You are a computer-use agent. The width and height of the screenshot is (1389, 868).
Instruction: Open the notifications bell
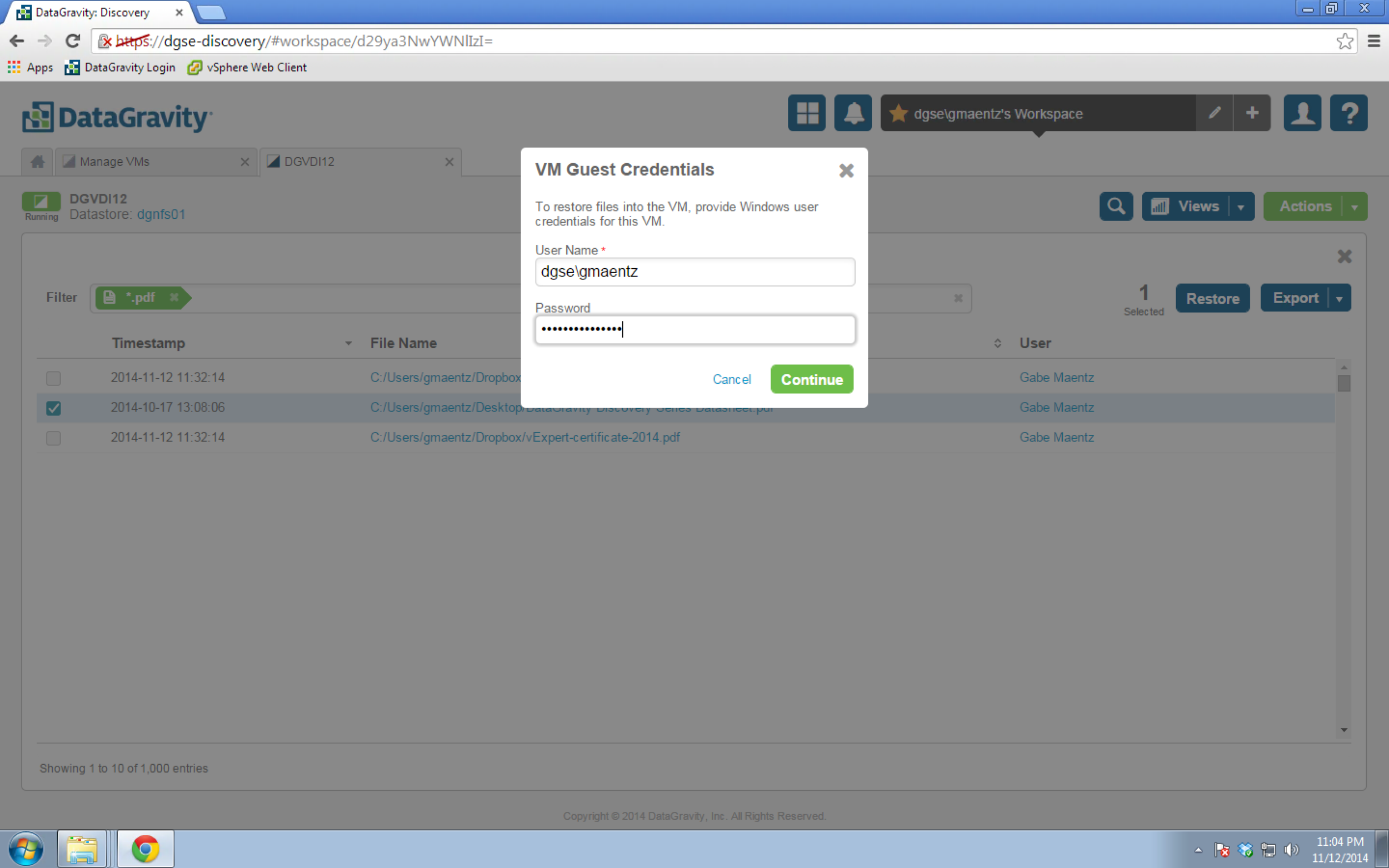pyautogui.click(x=853, y=113)
